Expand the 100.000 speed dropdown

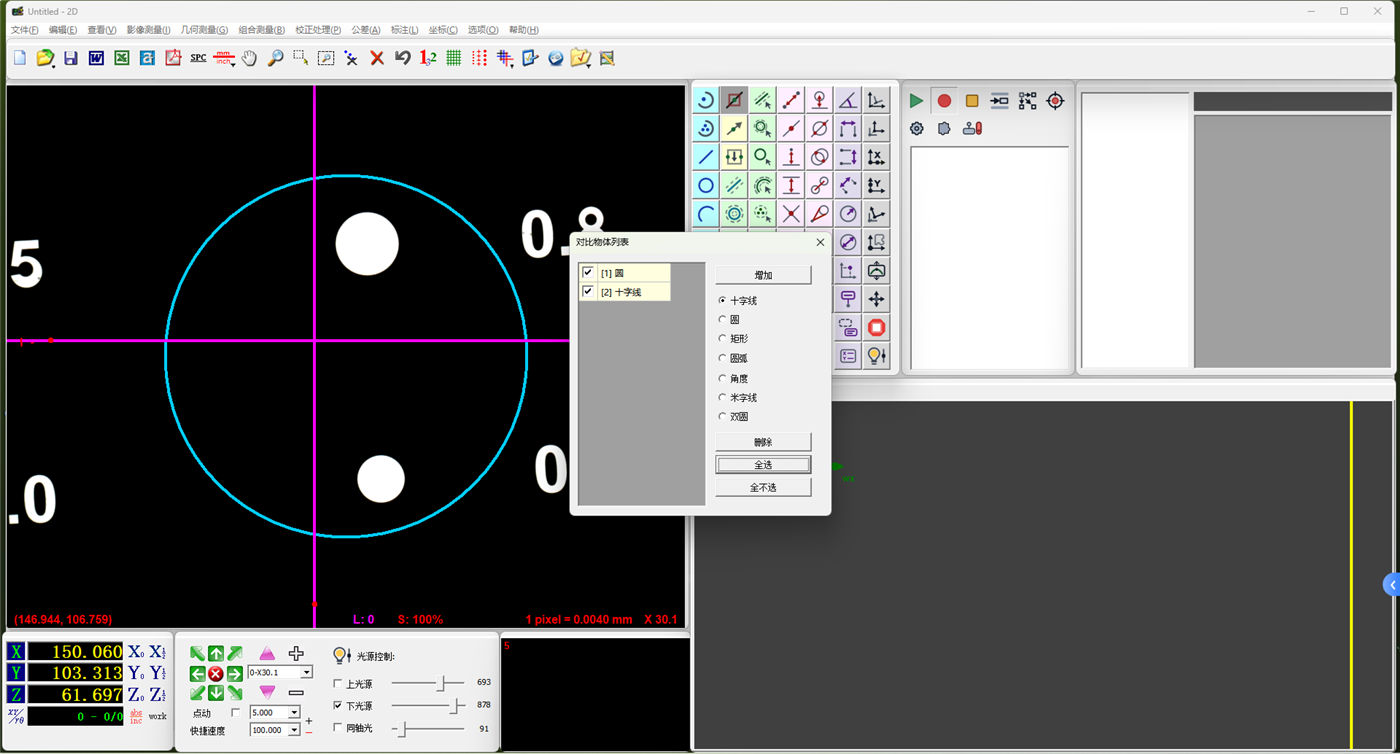pos(294,731)
